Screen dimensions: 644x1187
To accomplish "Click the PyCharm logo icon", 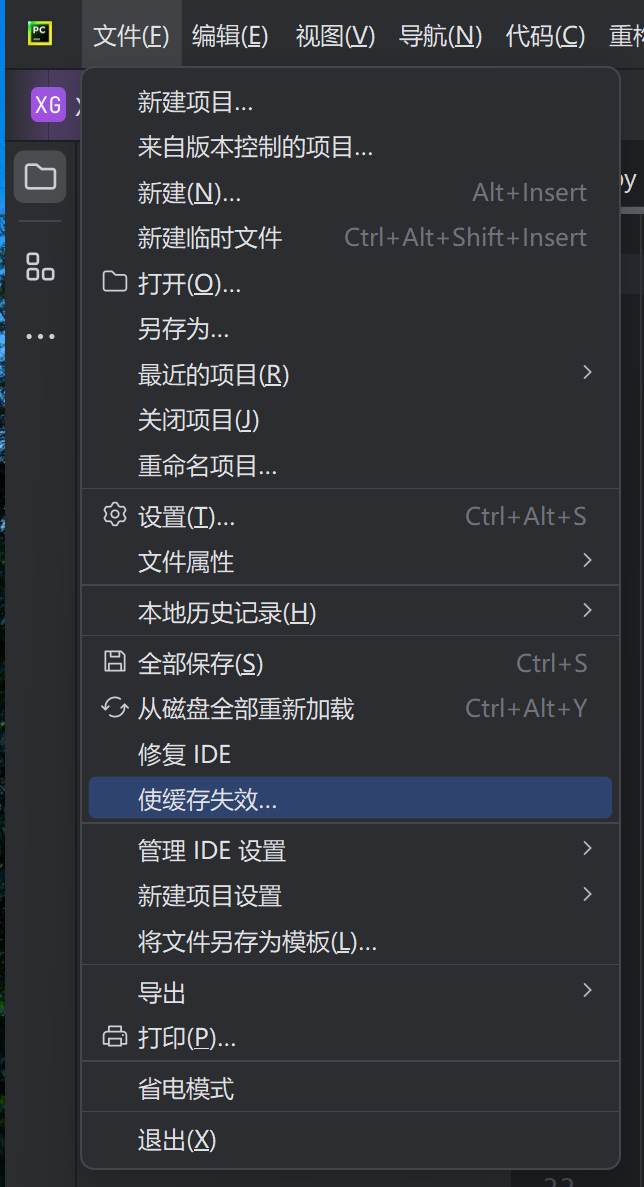I will [x=40, y=34].
